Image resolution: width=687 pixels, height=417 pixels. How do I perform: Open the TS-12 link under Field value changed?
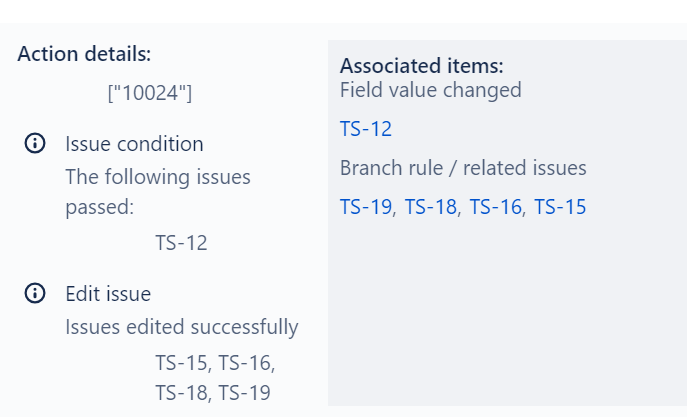tap(366, 129)
